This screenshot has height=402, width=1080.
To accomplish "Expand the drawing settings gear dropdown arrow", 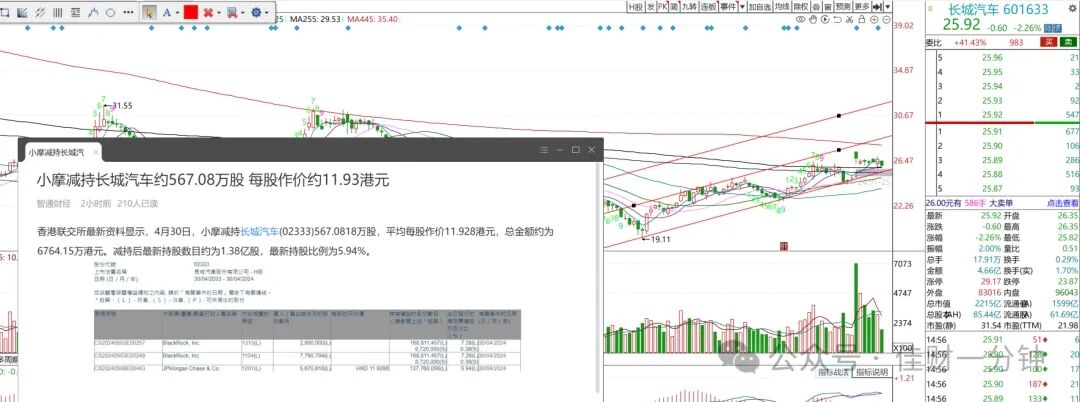I will [267, 12].
